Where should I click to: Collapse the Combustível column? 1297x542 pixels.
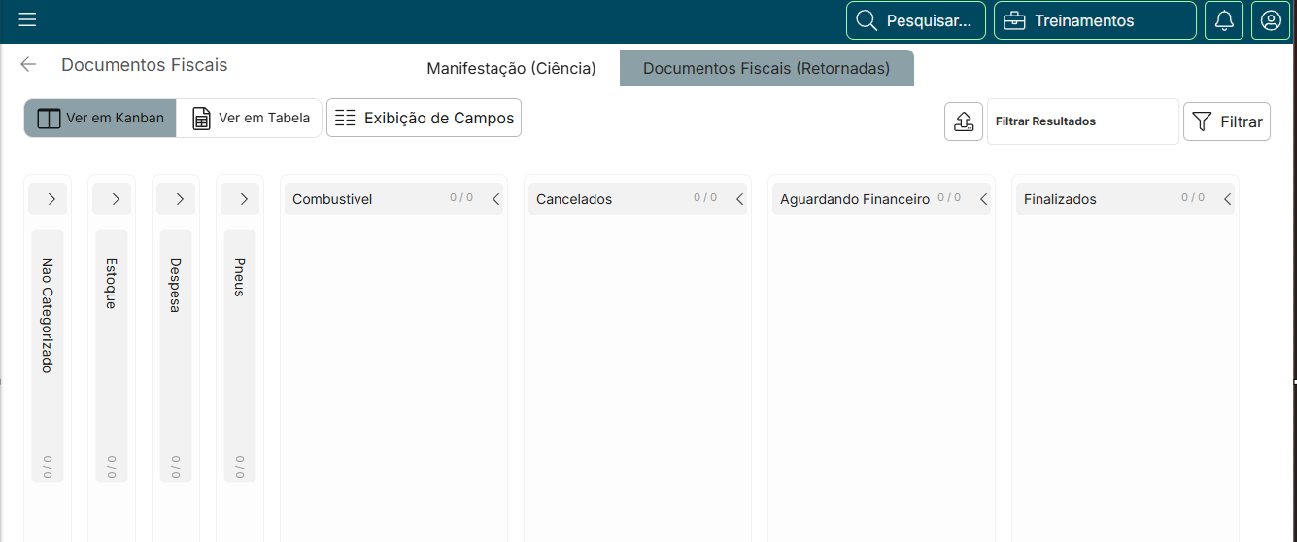click(495, 199)
